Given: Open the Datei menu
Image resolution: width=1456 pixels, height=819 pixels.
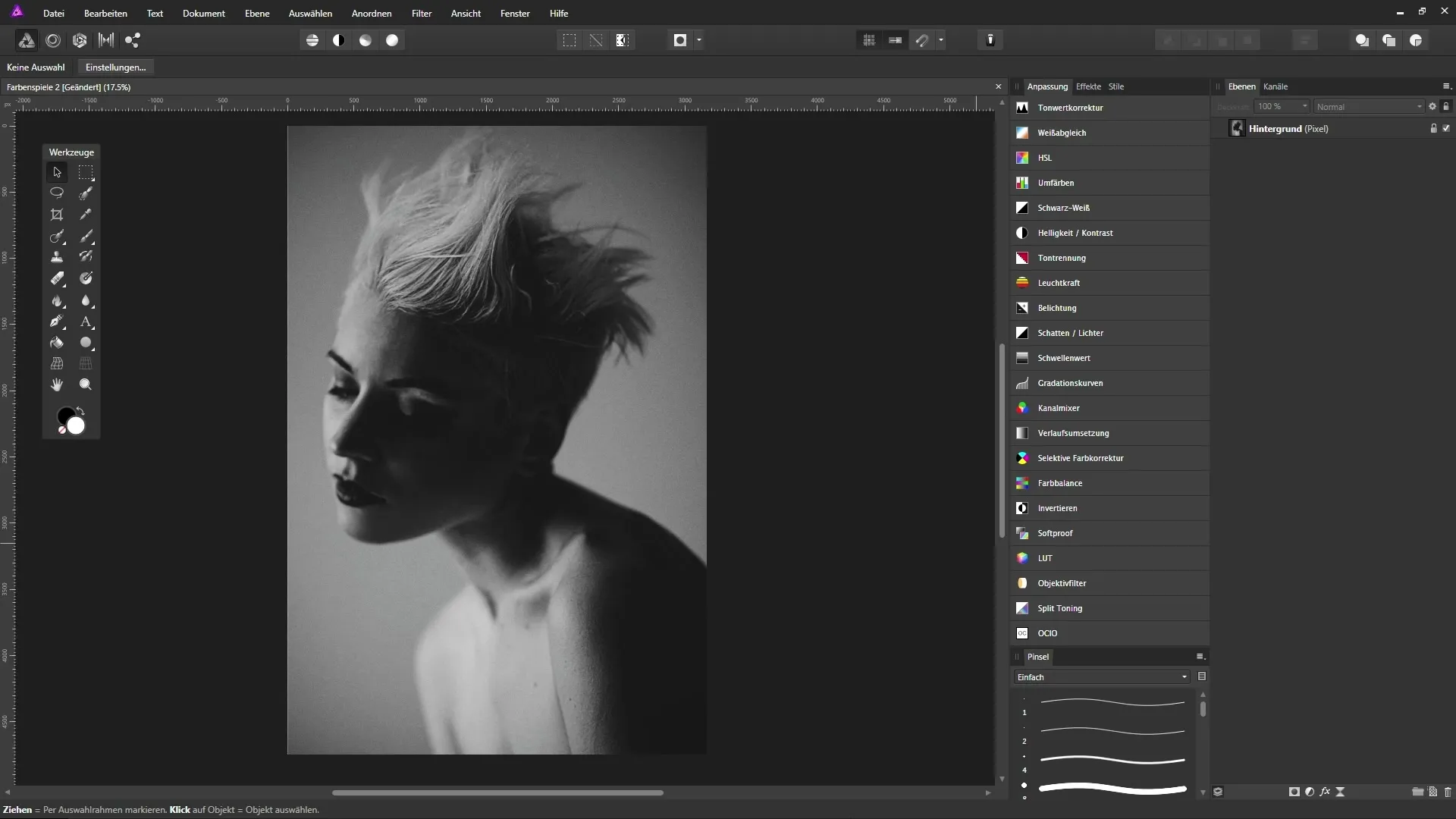Looking at the screenshot, I should [x=54, y=14].
